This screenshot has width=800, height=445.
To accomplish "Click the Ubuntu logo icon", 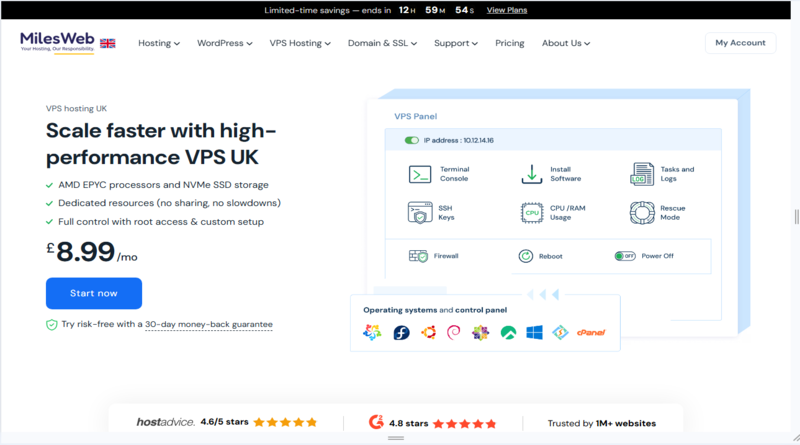I will click(428, 333).
